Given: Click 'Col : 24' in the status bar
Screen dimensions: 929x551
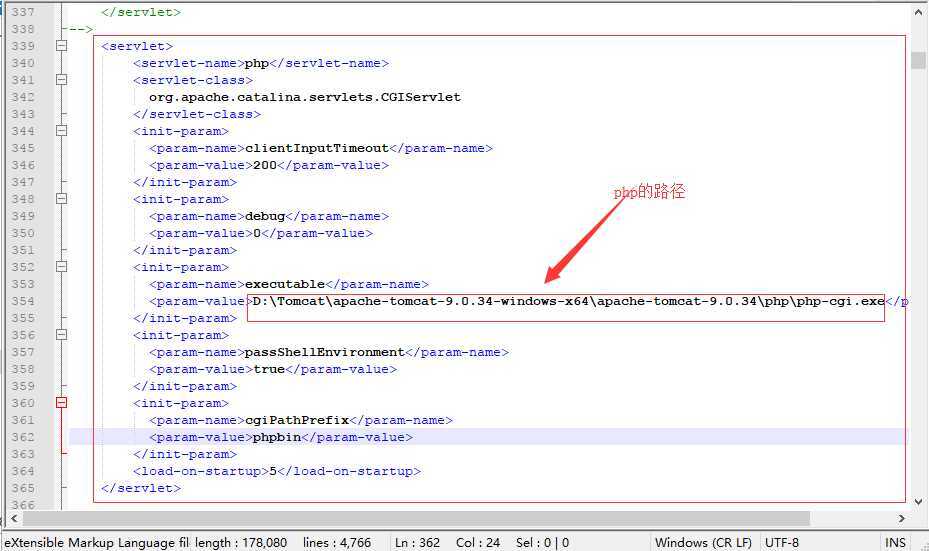Looking at the screenshot, I should point(478,542).
